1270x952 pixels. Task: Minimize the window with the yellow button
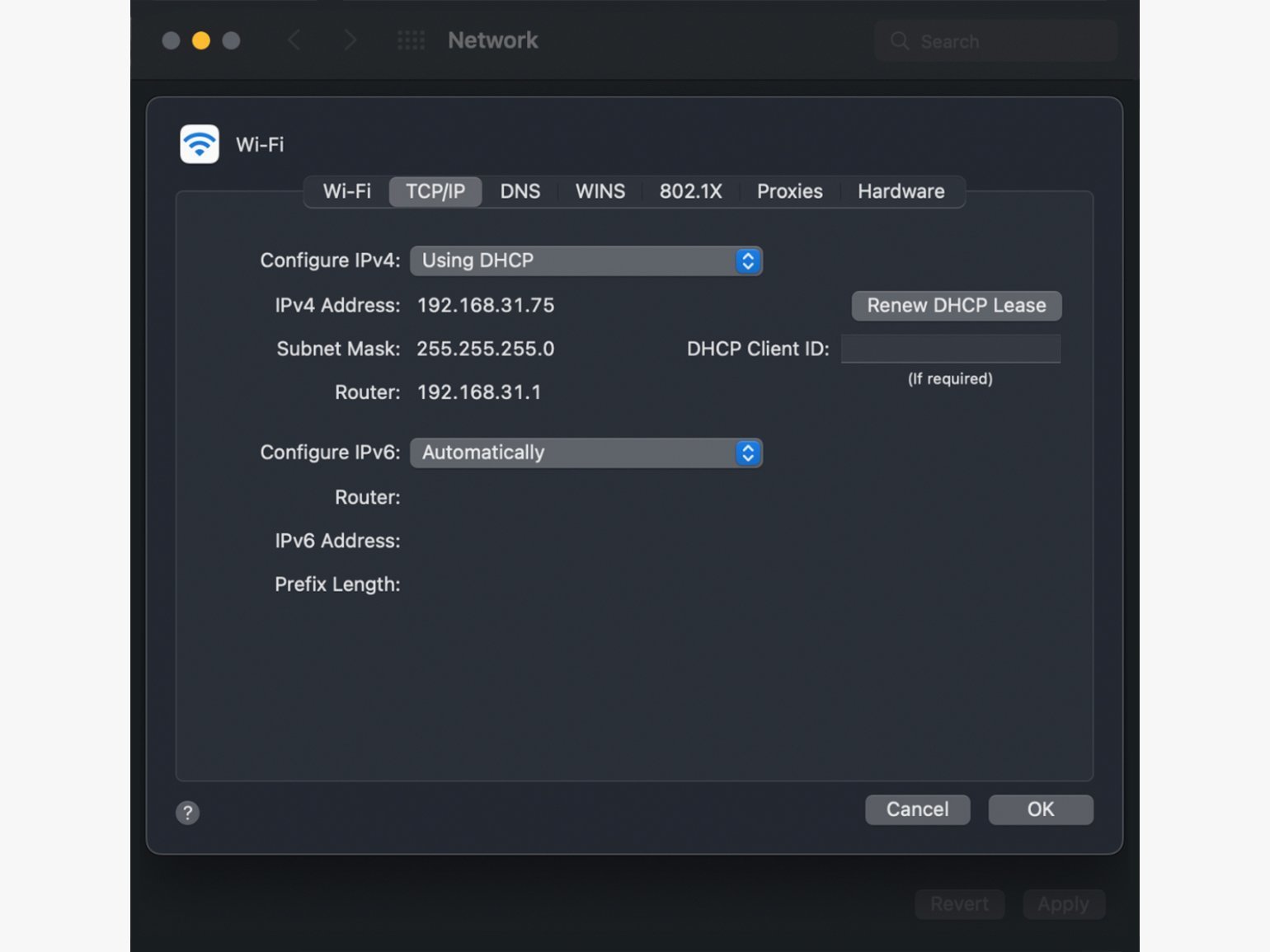click(200, 40)
